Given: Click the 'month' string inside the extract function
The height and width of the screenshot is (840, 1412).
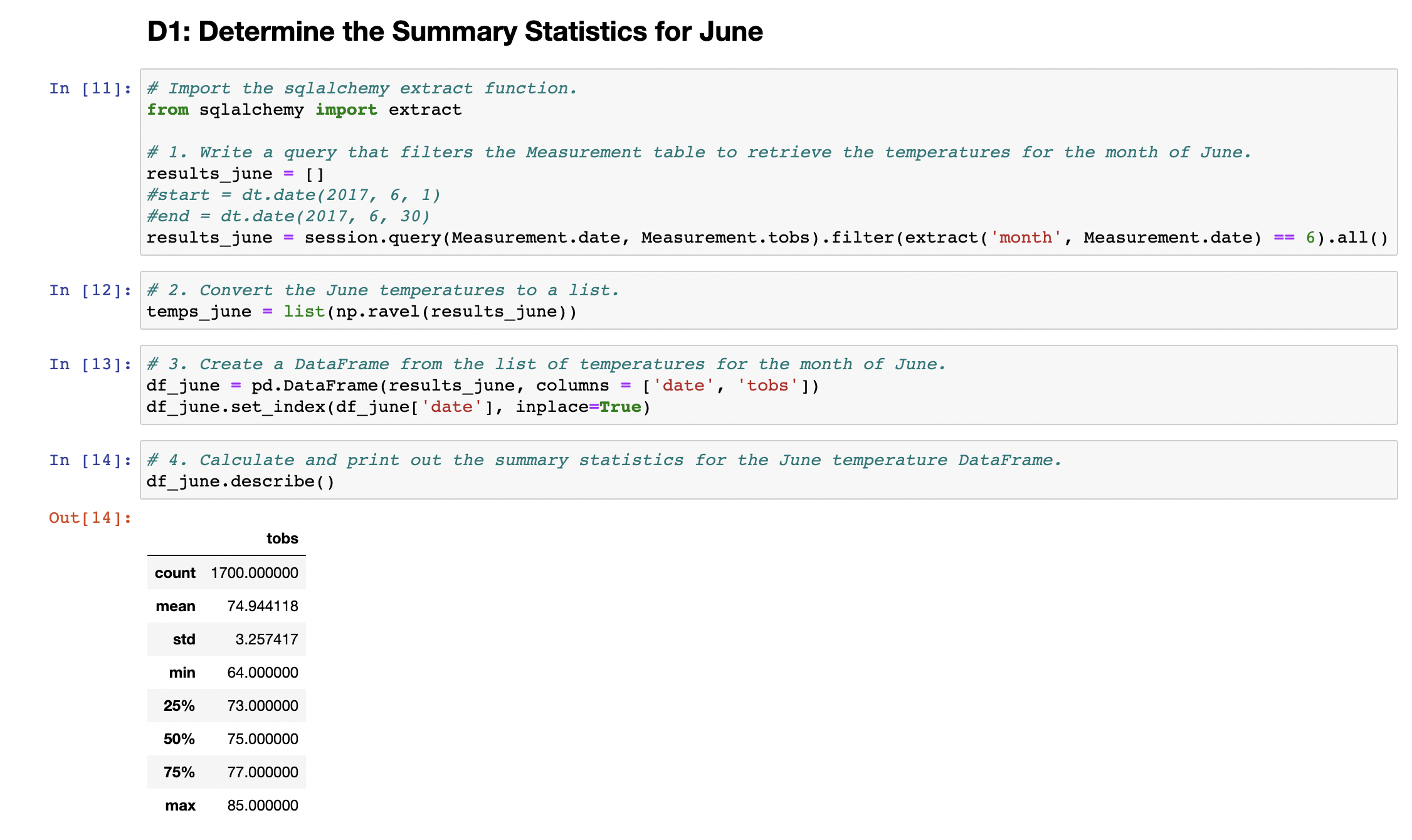Looking at the screenshot, I should pos(1025,237).
